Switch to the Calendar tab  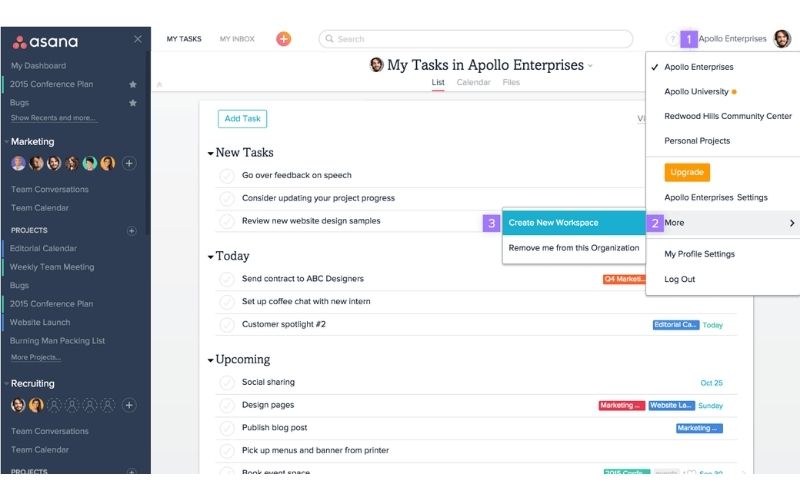[473, 82]
